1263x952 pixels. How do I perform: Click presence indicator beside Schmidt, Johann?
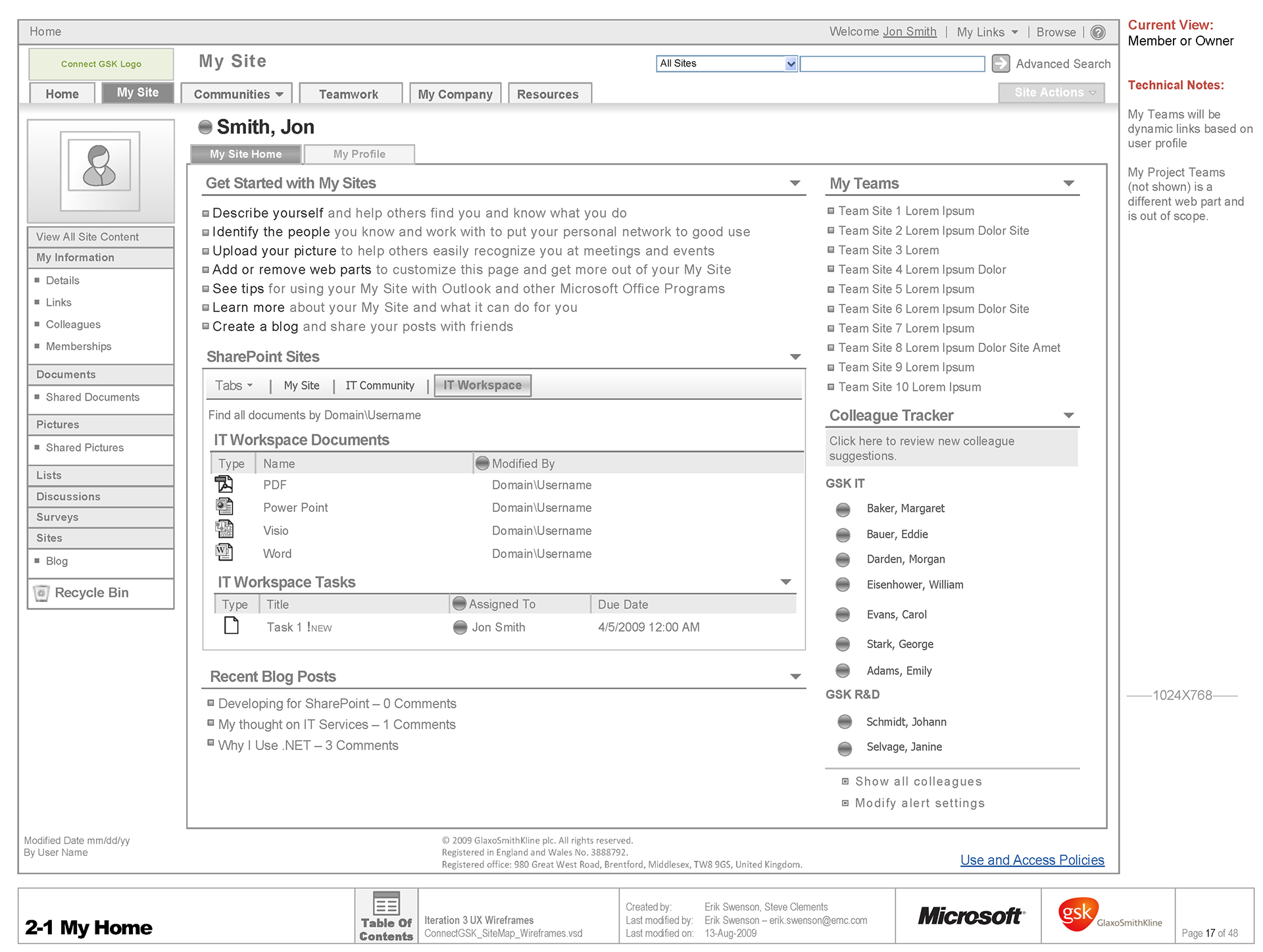click(845, 722)
